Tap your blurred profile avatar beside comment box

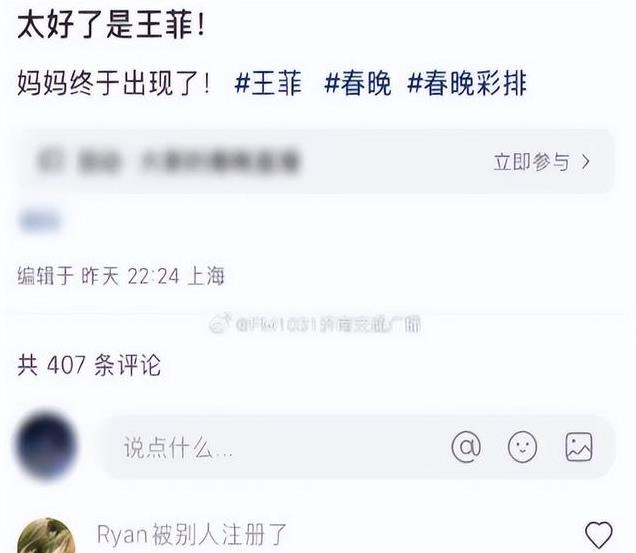coord(47,445)
